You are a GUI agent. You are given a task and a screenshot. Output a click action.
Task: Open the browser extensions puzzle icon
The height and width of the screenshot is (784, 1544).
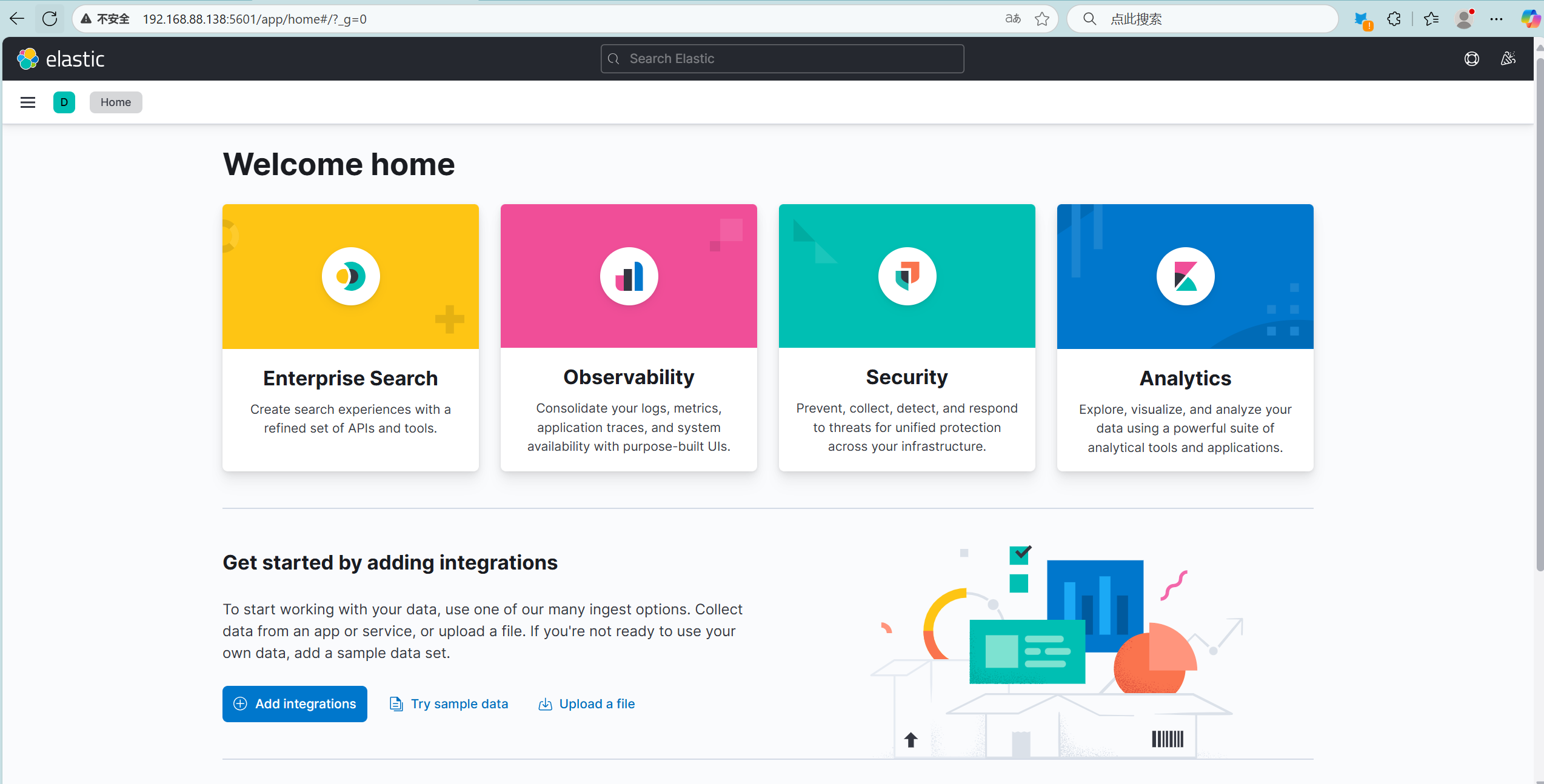[1394, 19]
